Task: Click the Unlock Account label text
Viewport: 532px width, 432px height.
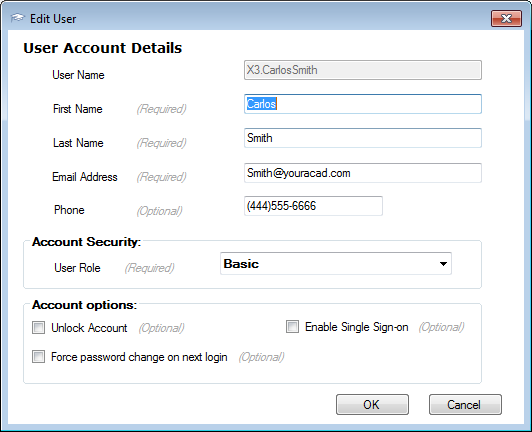Action: pyautogui.click(x=89, y=328)
